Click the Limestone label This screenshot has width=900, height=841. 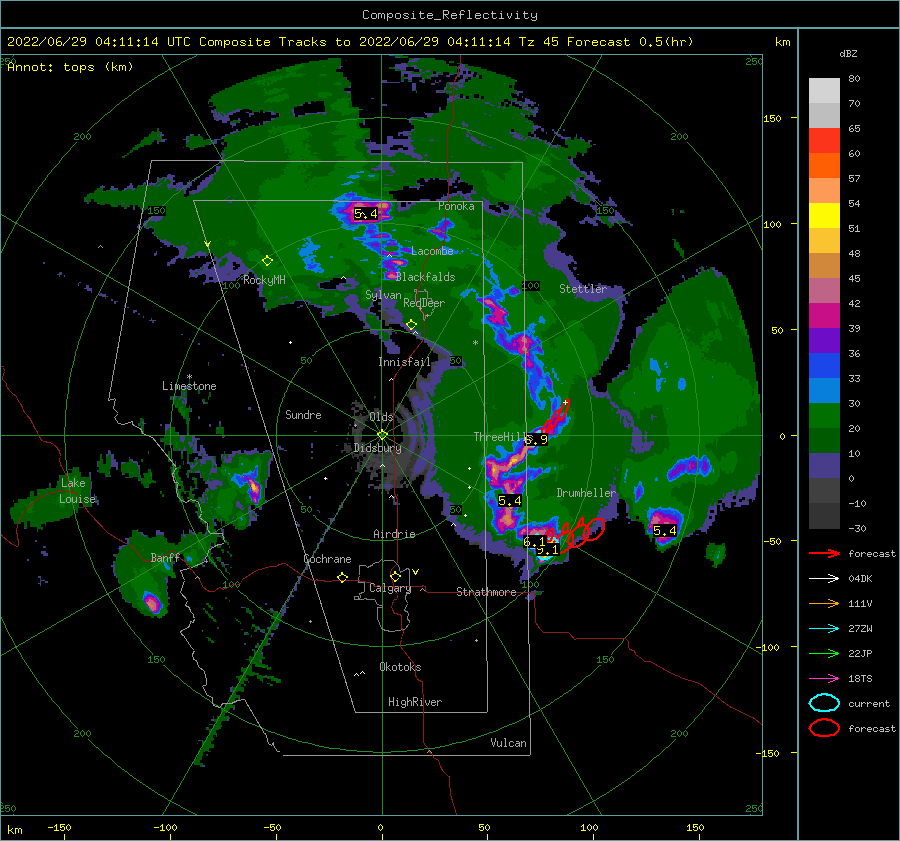pyautogui.click(x=189, y=386)
